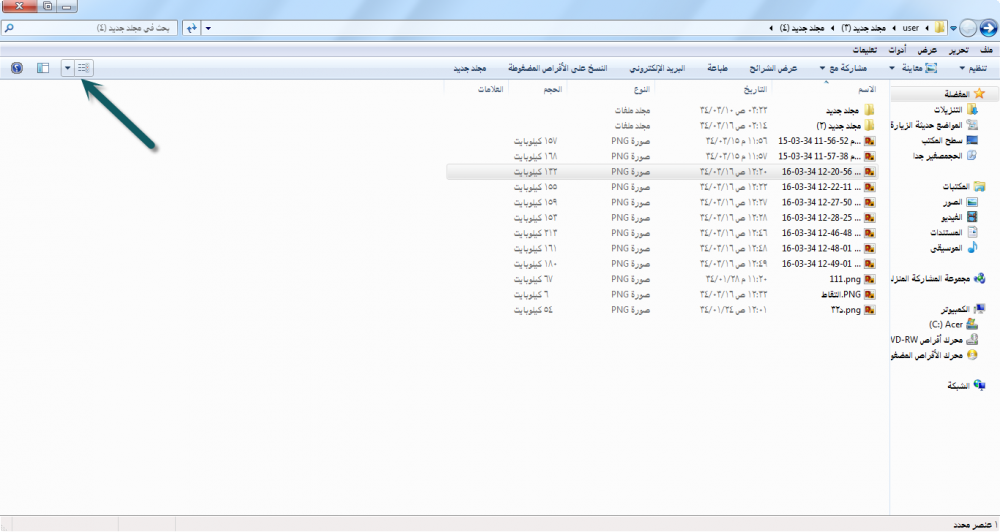Open the address bar history dropdown
The image size is (1000, 532).
pyautogui.click(x=207, y=28)
